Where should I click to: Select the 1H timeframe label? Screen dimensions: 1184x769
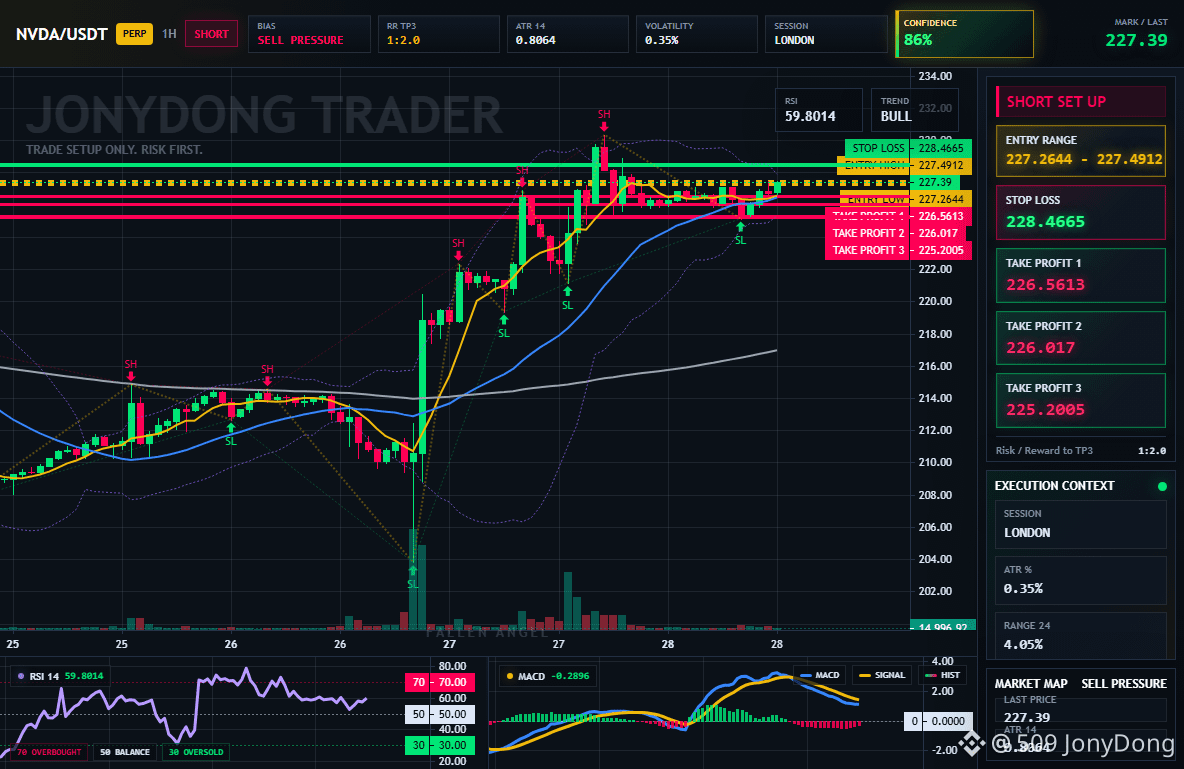pyautogui.click(x=169, y=34)
